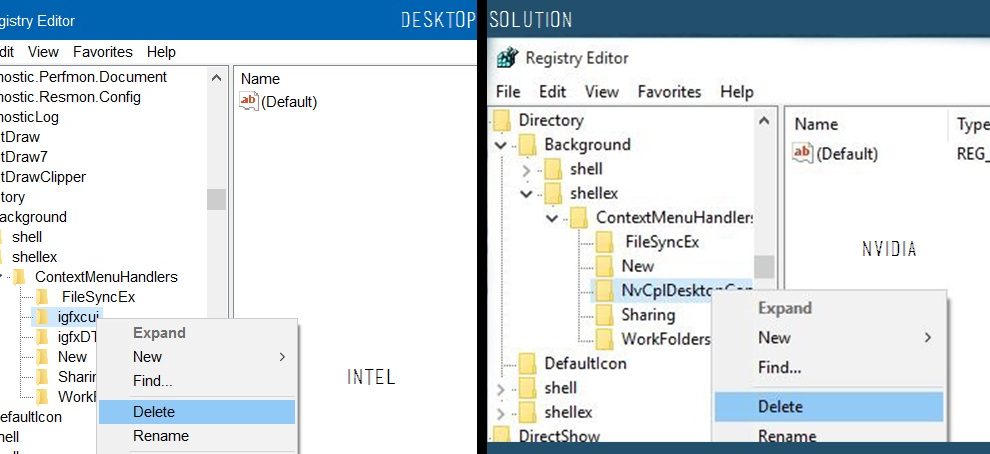This screenshot has height=454, width=990.
Task: Click the DirectShow folder icon
Action: click(501, 436)
